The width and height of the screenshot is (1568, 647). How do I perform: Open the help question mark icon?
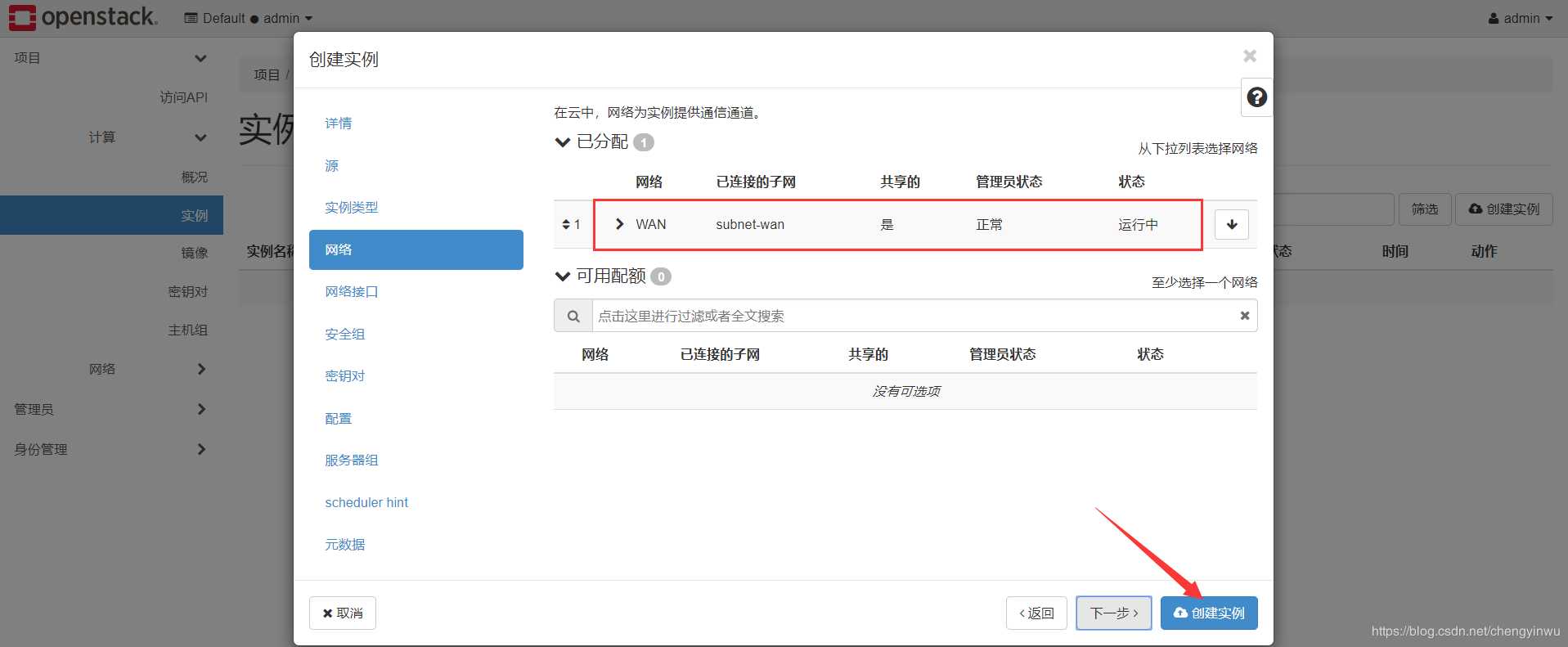click(x=1256, y=97)
